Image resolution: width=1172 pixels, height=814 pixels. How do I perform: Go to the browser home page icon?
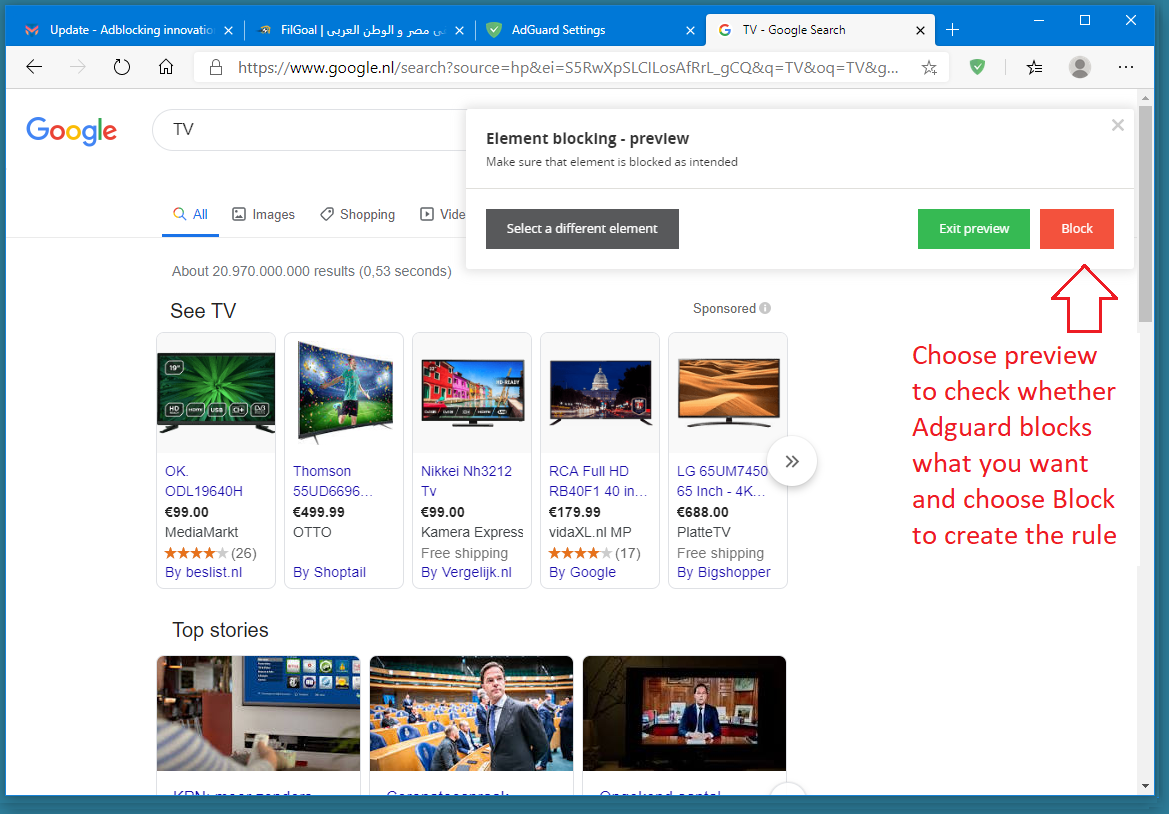(x=166, y=67)
